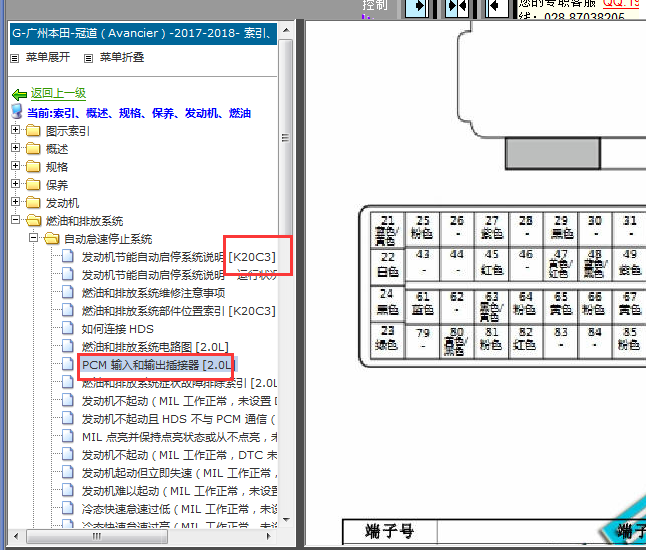The height and width of the screenshot is (550, 646).
Task: Open 燃油和排放系统维修注意事项 document
Action: (153, 293)
